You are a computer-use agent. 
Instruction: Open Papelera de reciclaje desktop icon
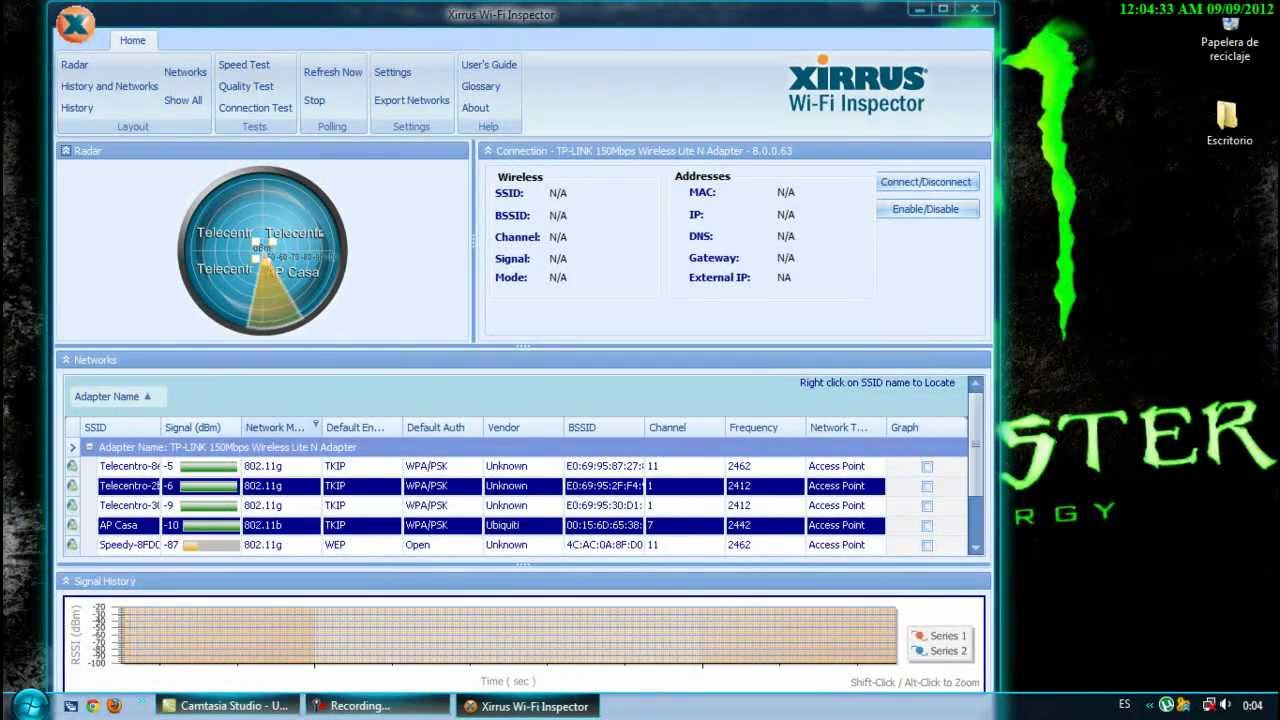tap(1229, 38)
